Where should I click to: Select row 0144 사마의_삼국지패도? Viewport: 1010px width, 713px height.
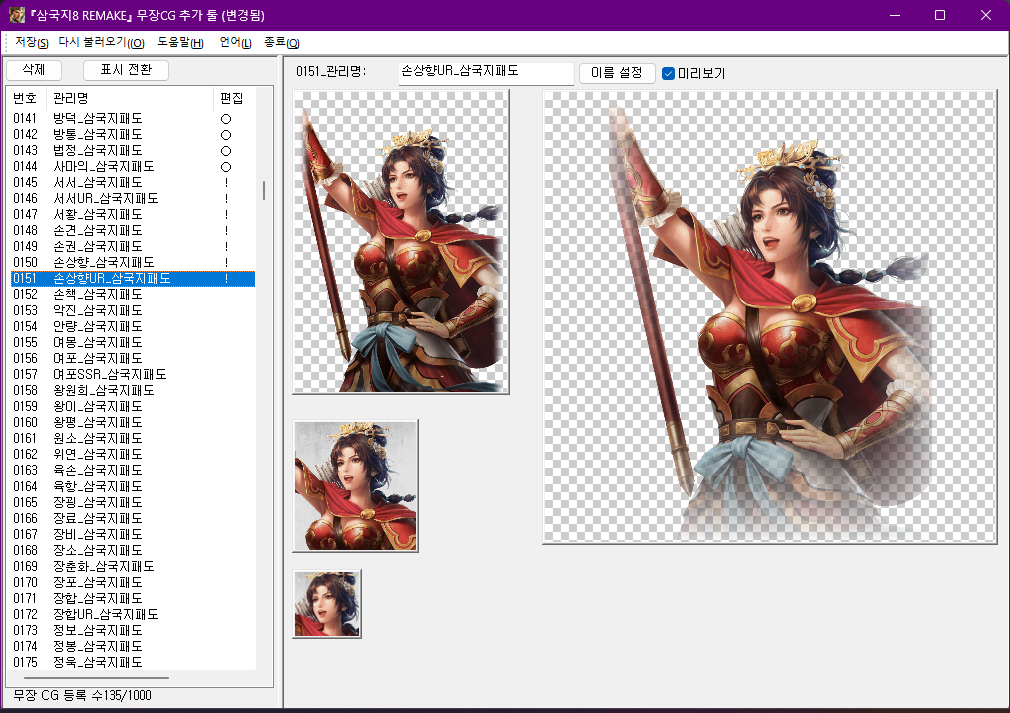[133, 166]
